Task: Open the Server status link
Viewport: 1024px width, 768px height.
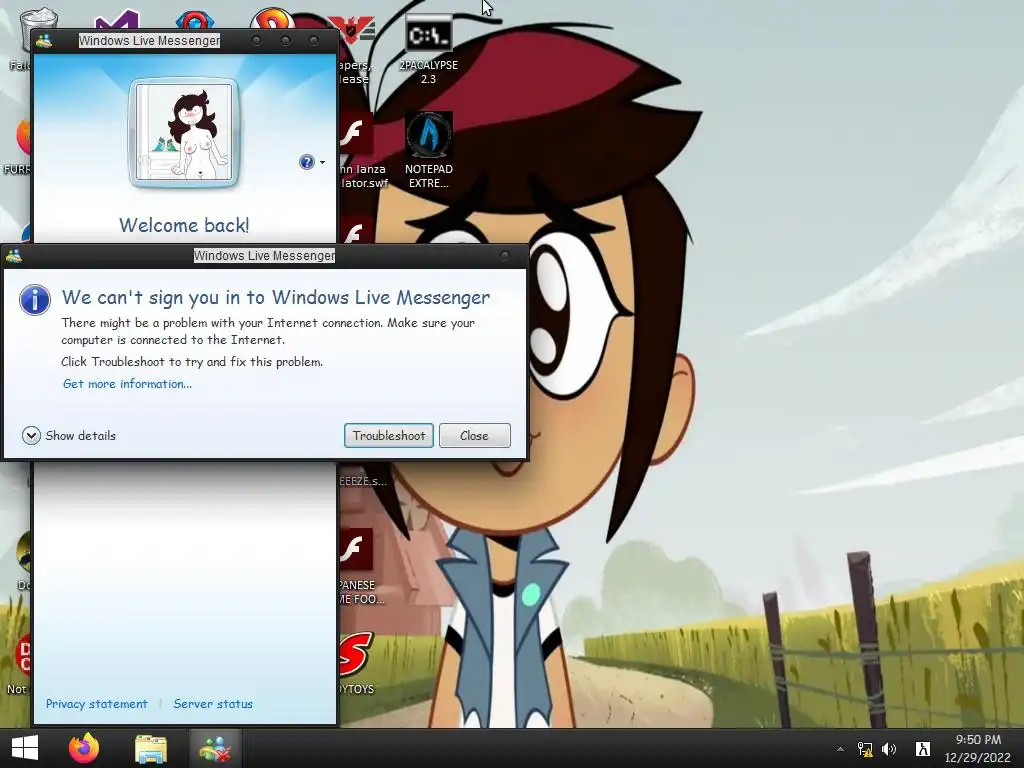Action: coord(213,704)
